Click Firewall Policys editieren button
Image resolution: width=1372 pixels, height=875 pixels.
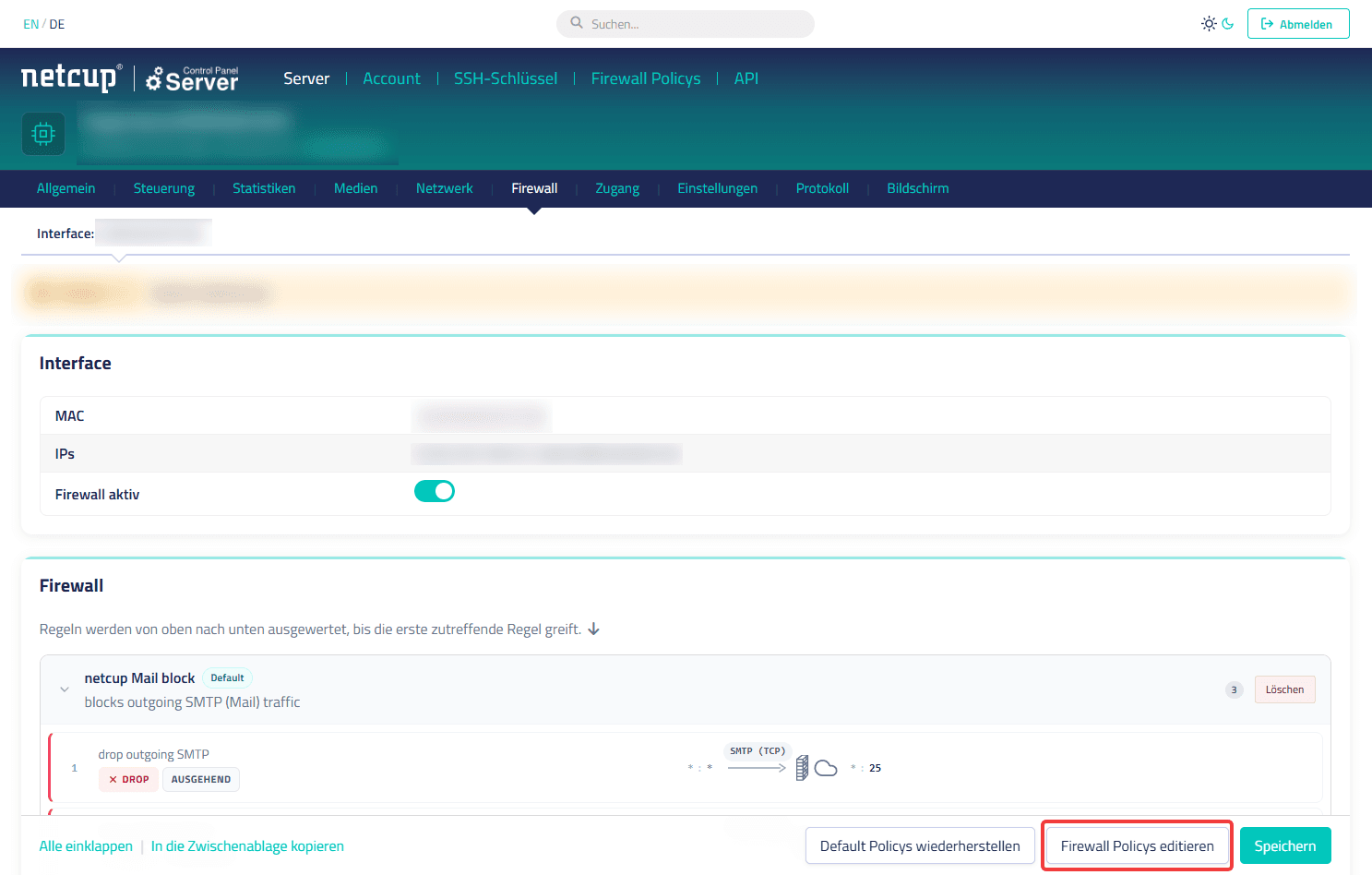[x=1137, y=846]
